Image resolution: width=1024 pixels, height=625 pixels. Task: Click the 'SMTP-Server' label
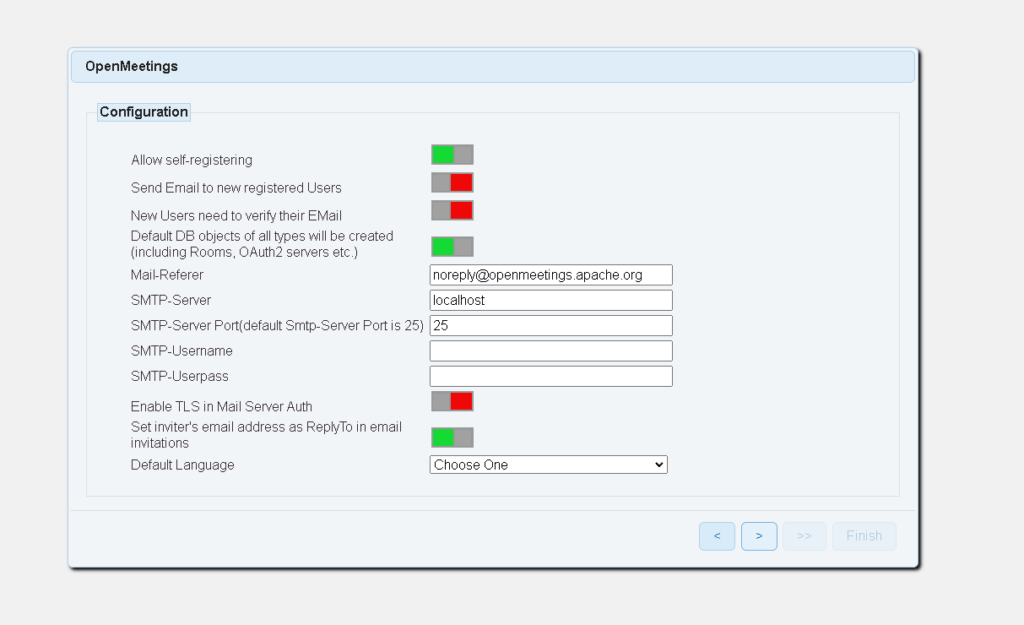[x=170, y=300]
